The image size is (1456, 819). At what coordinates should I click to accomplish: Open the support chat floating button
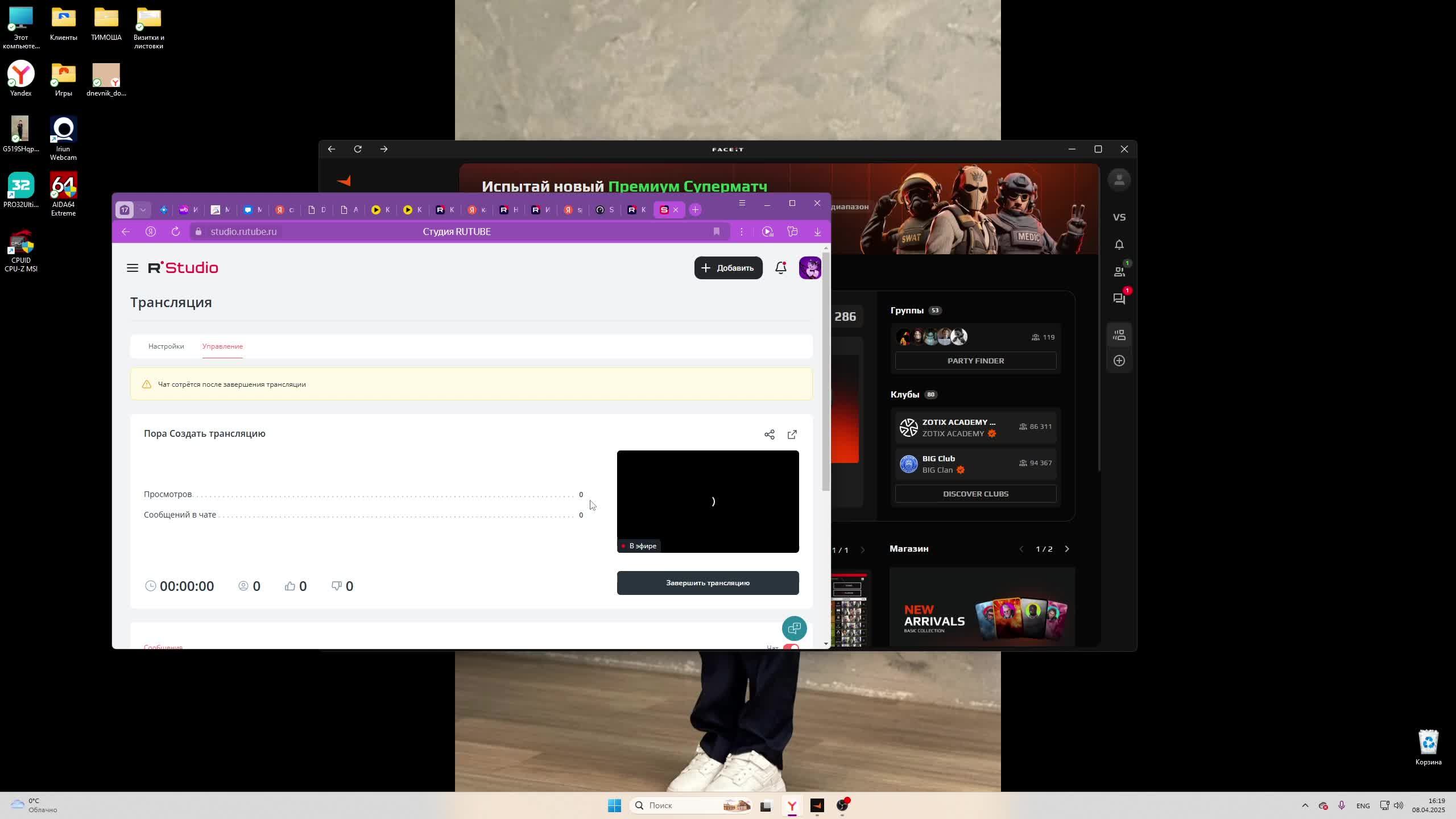coord(795,628)
